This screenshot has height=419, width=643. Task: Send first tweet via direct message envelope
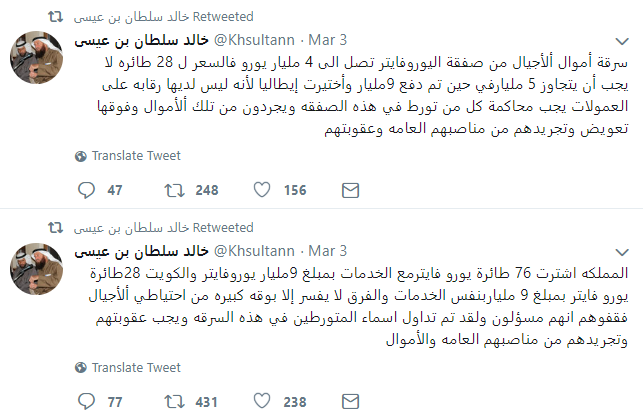[351, 190]
